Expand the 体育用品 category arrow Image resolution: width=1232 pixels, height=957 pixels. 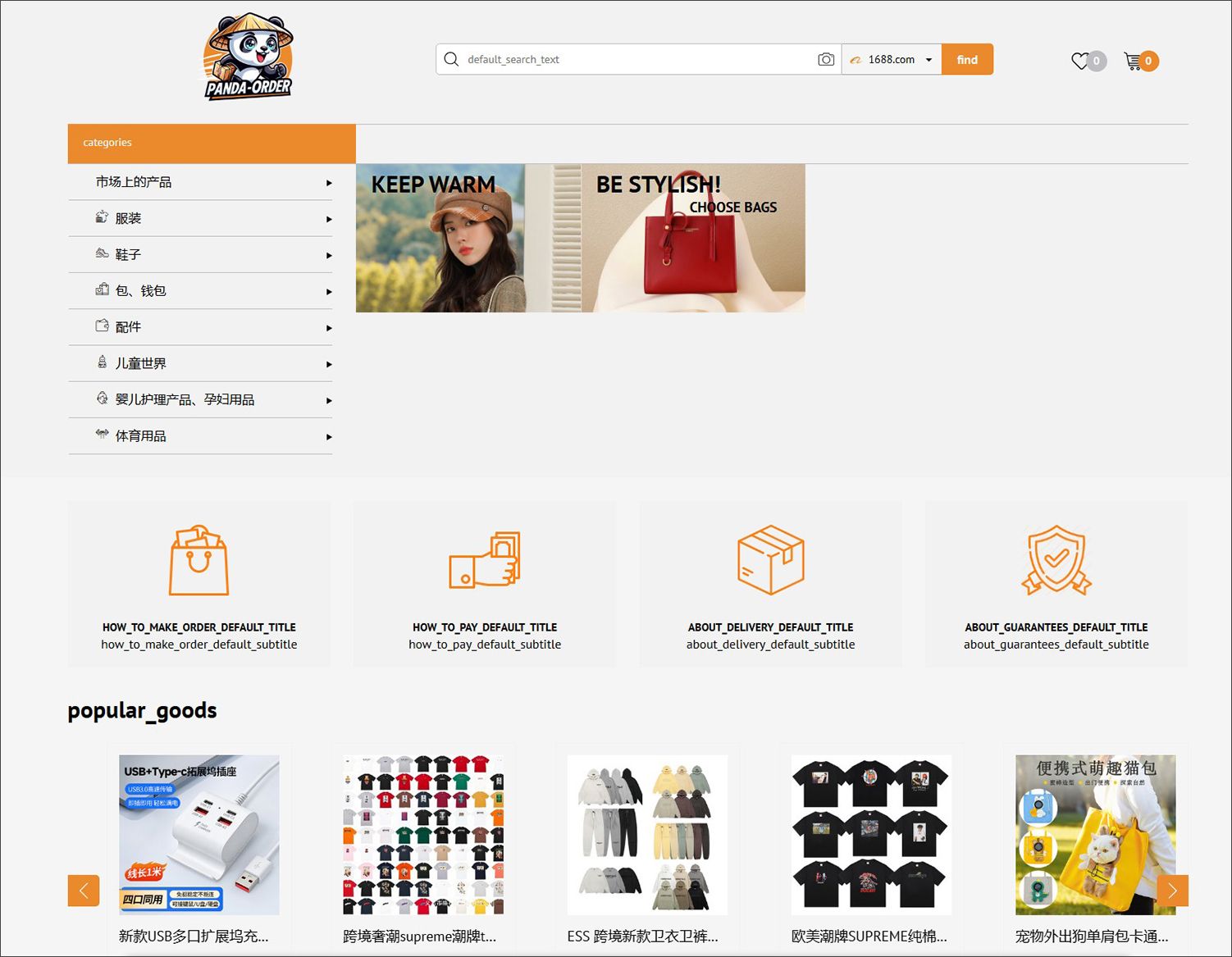(329, 437)
